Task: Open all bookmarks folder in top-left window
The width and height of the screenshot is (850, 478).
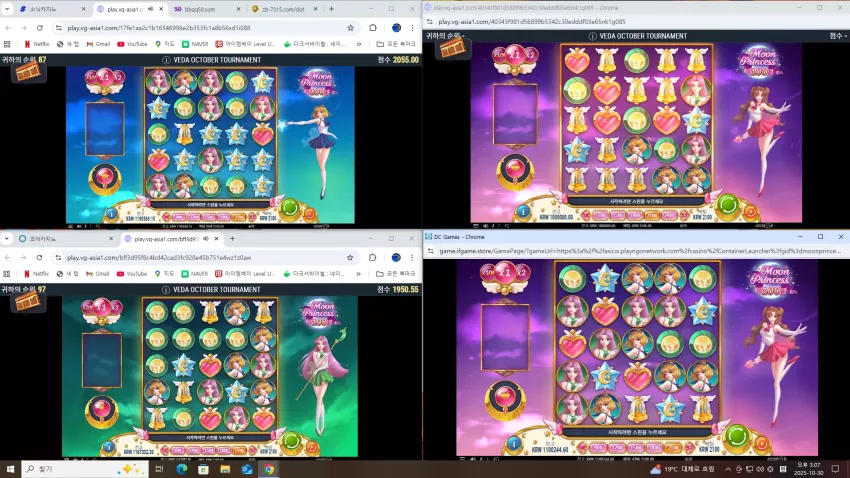Action: (396, 44)
